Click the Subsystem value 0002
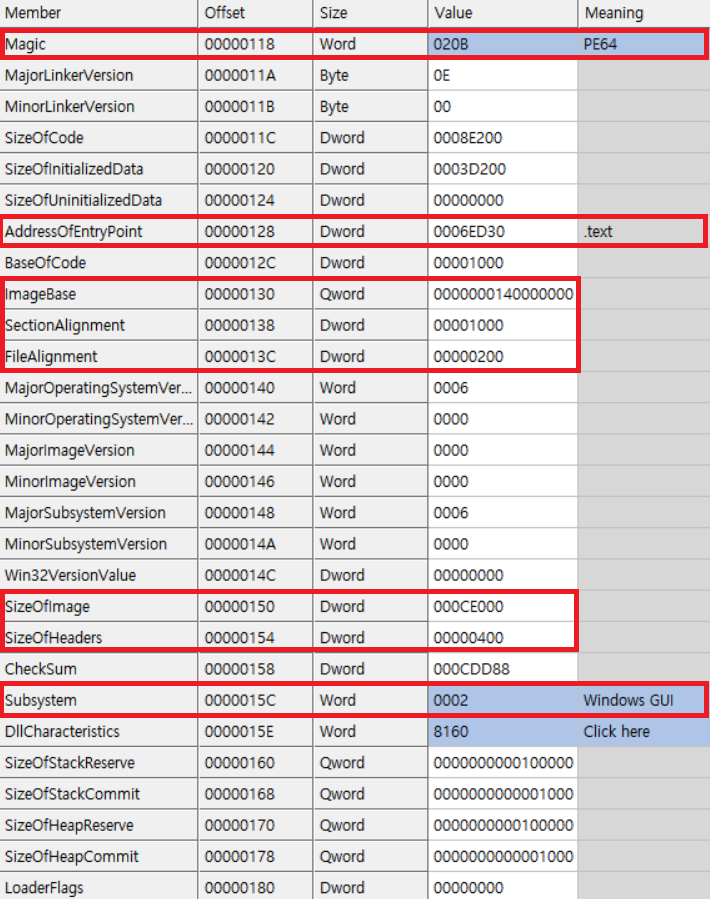This screenshot has height=899, width=710. (x=503, y=700)
